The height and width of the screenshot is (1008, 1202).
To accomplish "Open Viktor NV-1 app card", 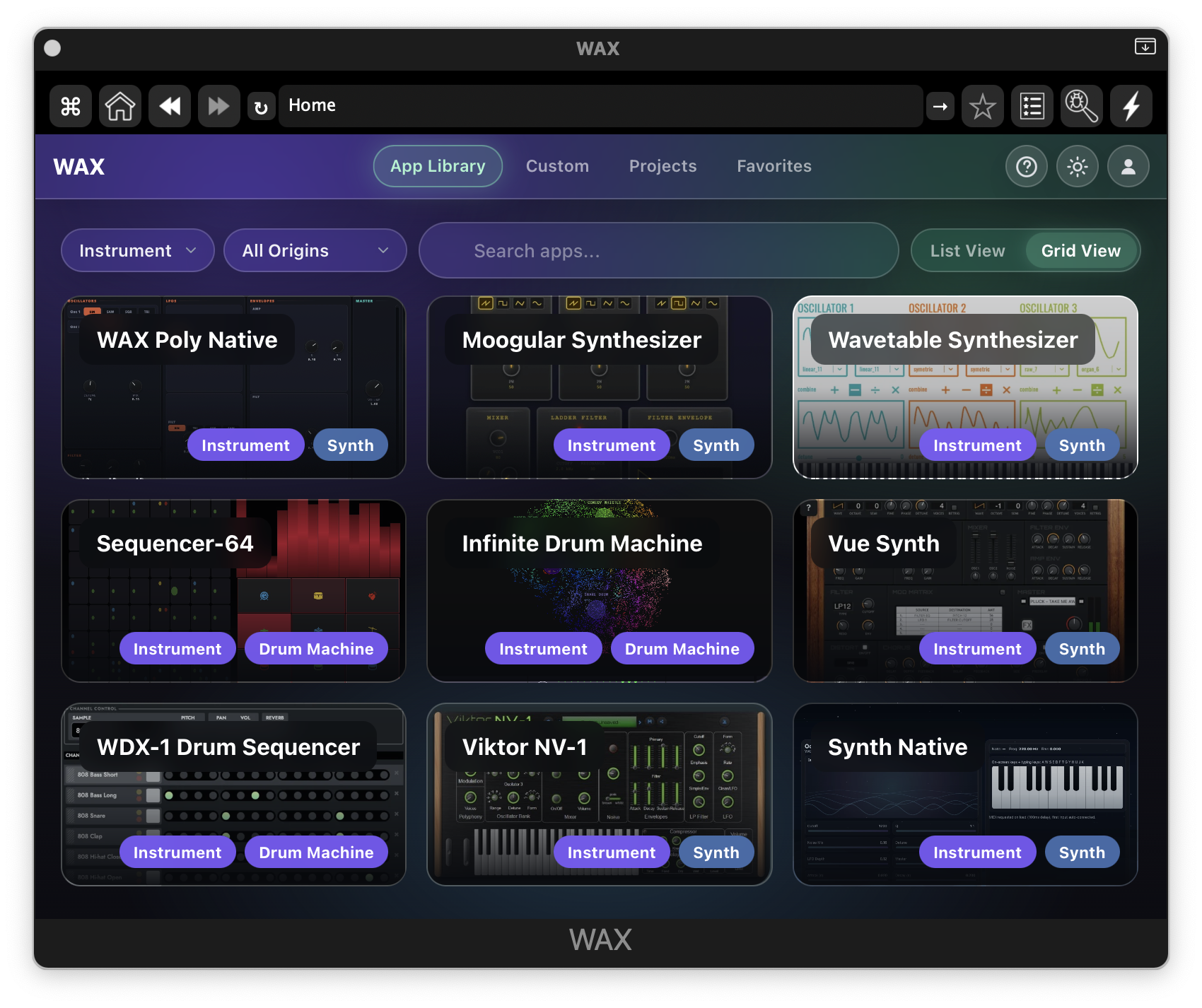I will pos(600,795).
